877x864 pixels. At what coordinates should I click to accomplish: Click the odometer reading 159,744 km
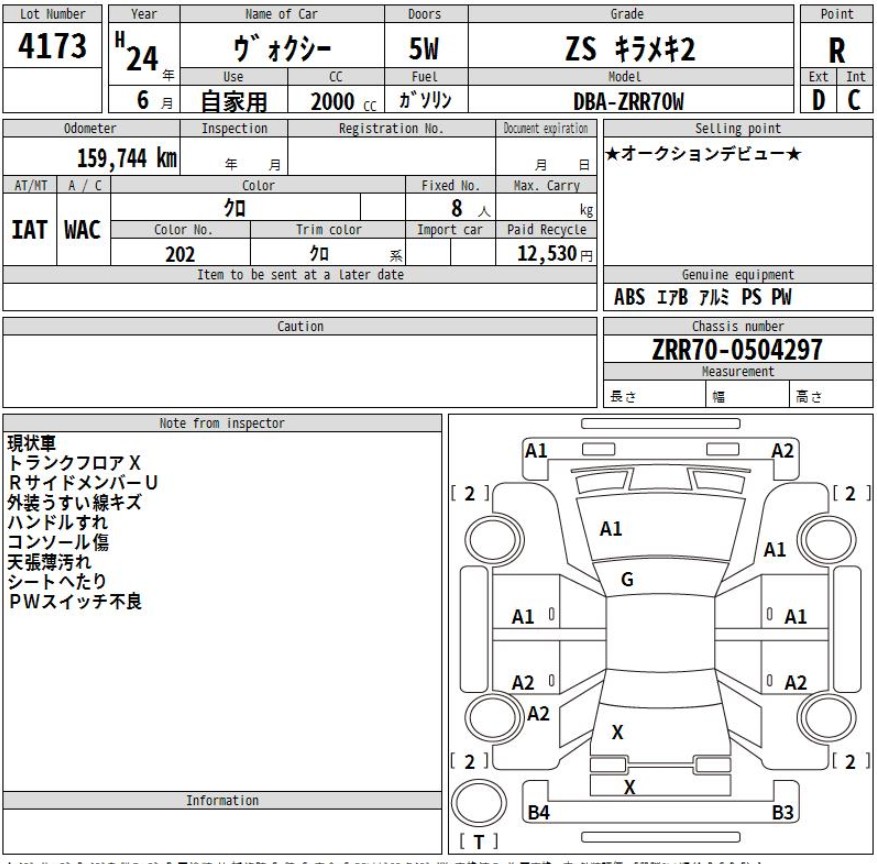127,159
